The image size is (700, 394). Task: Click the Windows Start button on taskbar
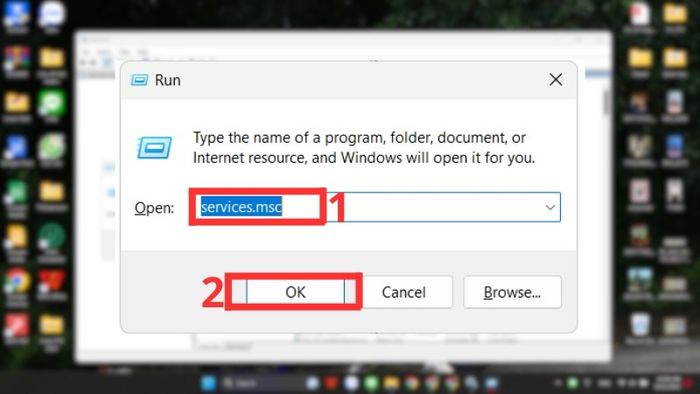pyautogui.click(x=208, y=383)
